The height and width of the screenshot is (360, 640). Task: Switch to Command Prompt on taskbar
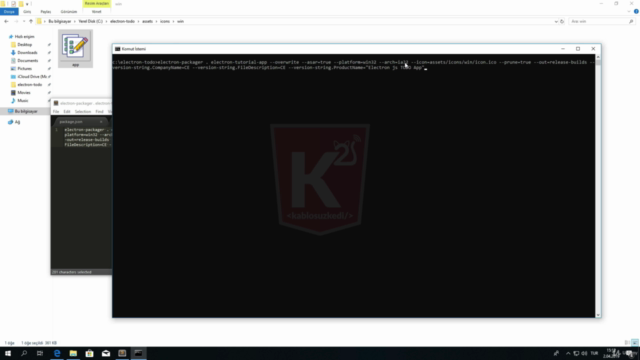(x=138, y=353)
